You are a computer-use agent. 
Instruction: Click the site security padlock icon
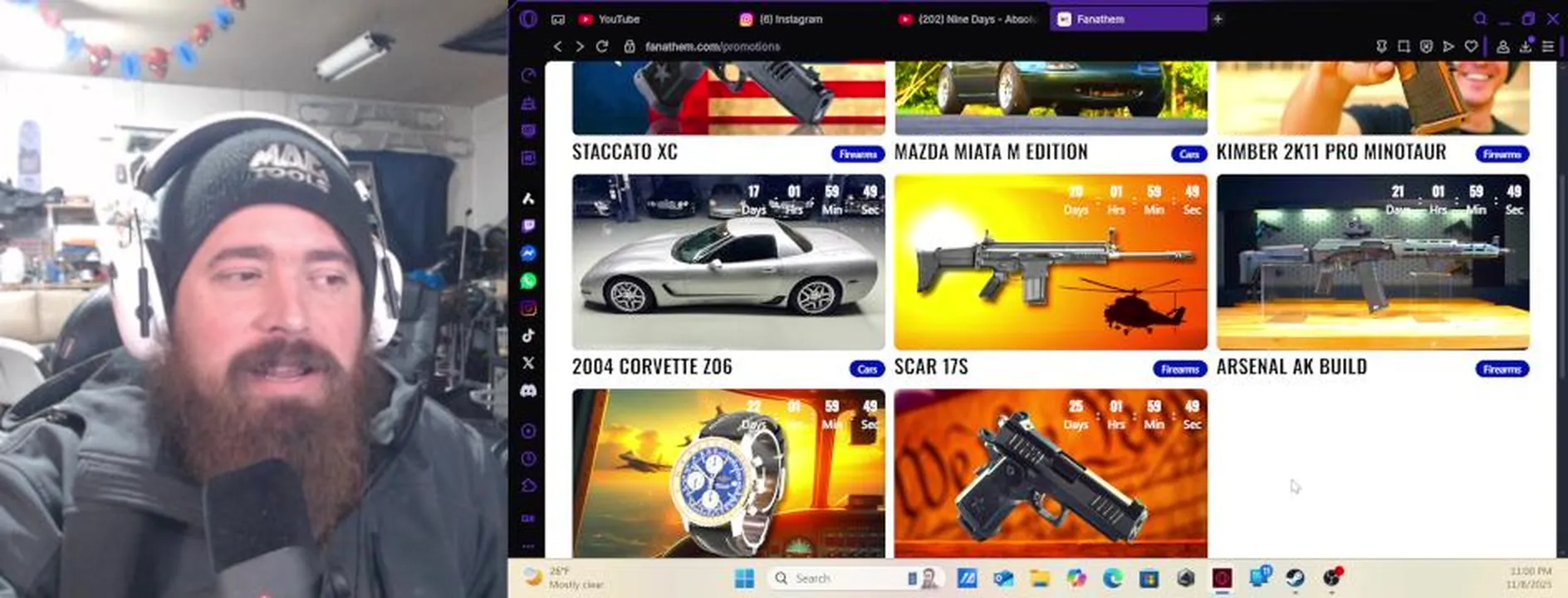coord(630,47)
